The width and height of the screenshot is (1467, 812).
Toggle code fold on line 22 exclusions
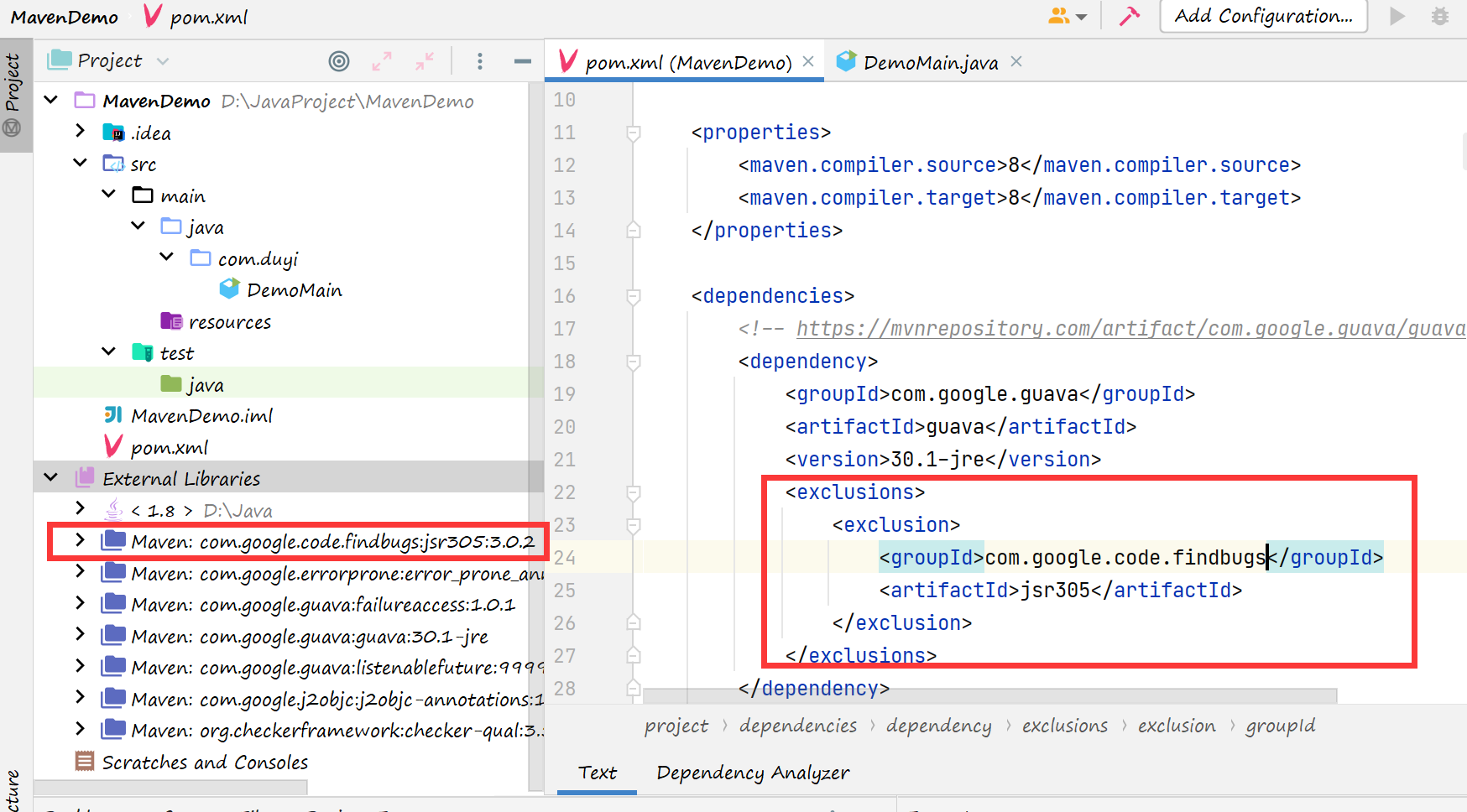tap(634, 492)
